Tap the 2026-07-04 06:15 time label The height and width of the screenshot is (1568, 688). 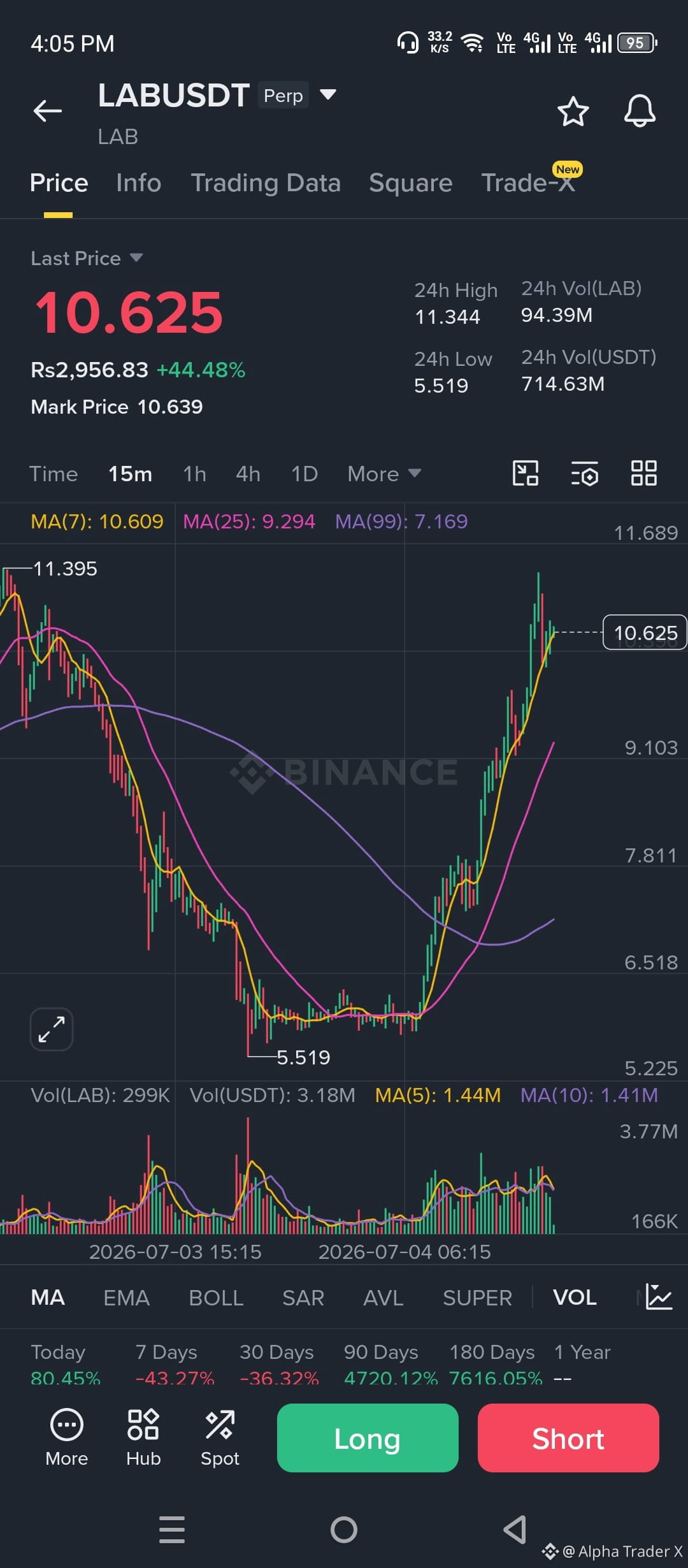click(405, 1252)
